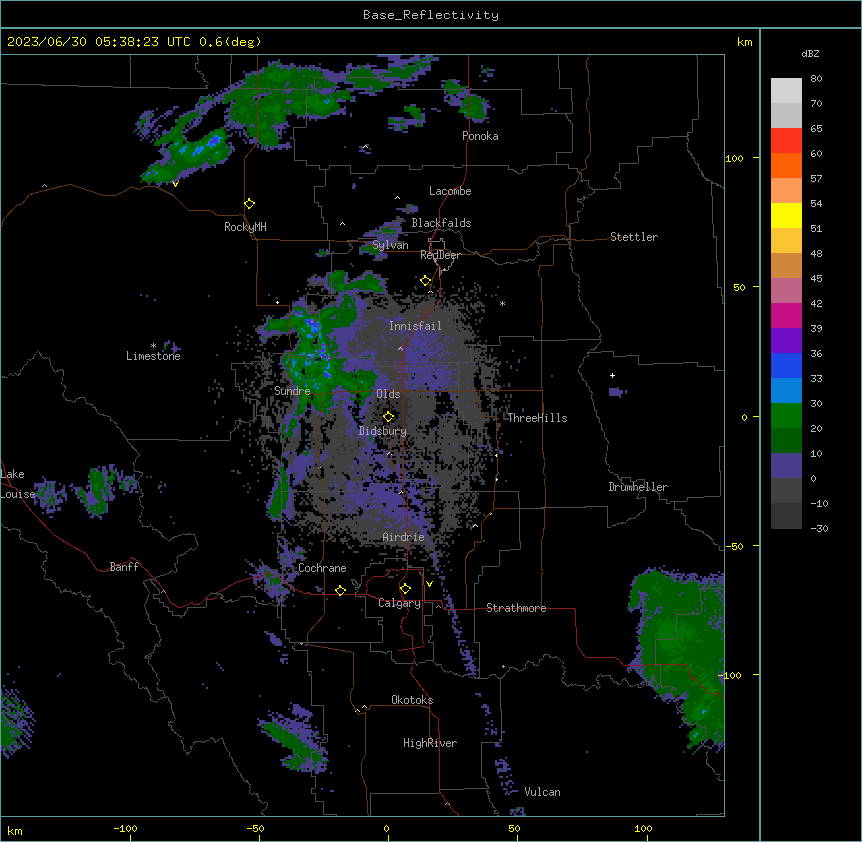This screenshot has width=862, height=842.
Task: Click the -30 value in dBZ legend
Action: [x=819, y=528]
